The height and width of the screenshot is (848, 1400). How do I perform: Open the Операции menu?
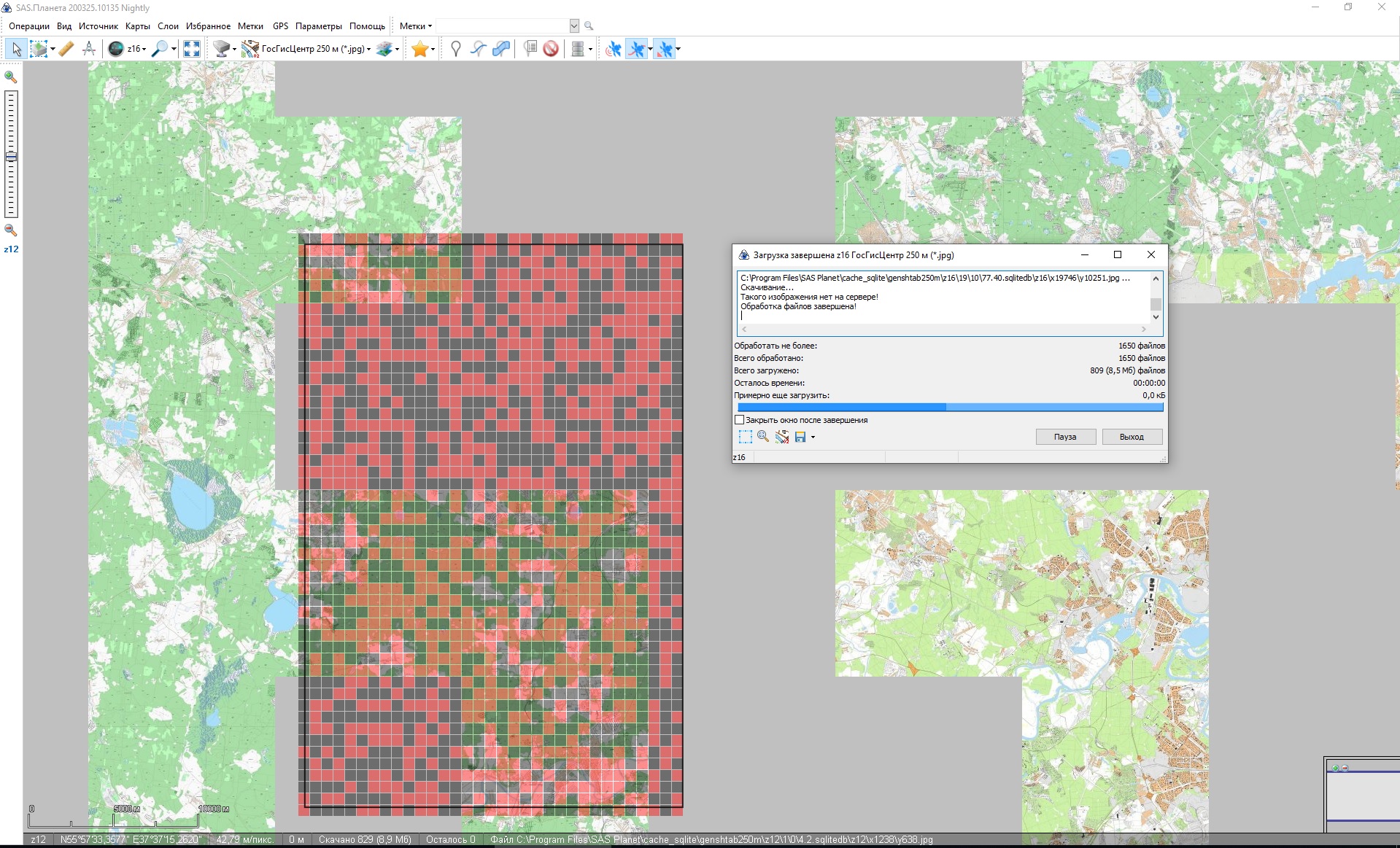(29, 26)
